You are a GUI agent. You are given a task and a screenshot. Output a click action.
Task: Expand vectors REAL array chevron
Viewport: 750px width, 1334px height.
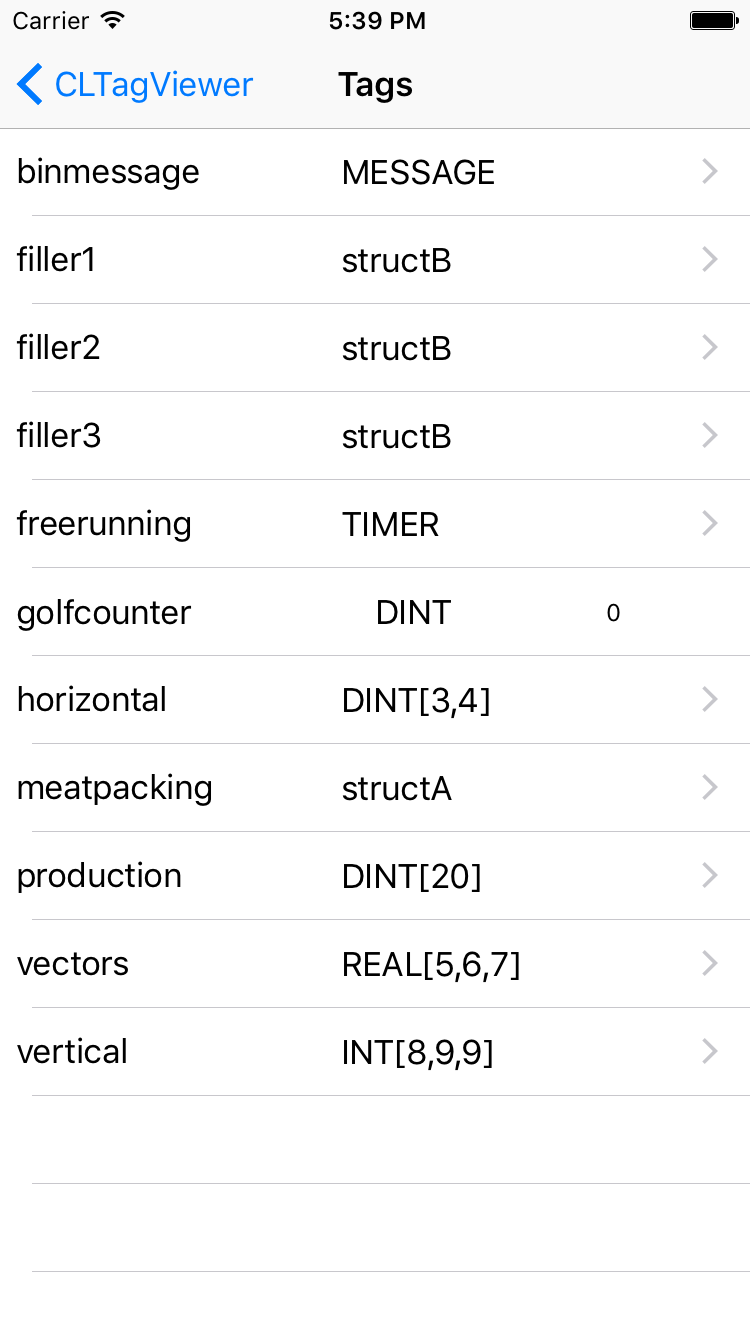coord(710,964)
